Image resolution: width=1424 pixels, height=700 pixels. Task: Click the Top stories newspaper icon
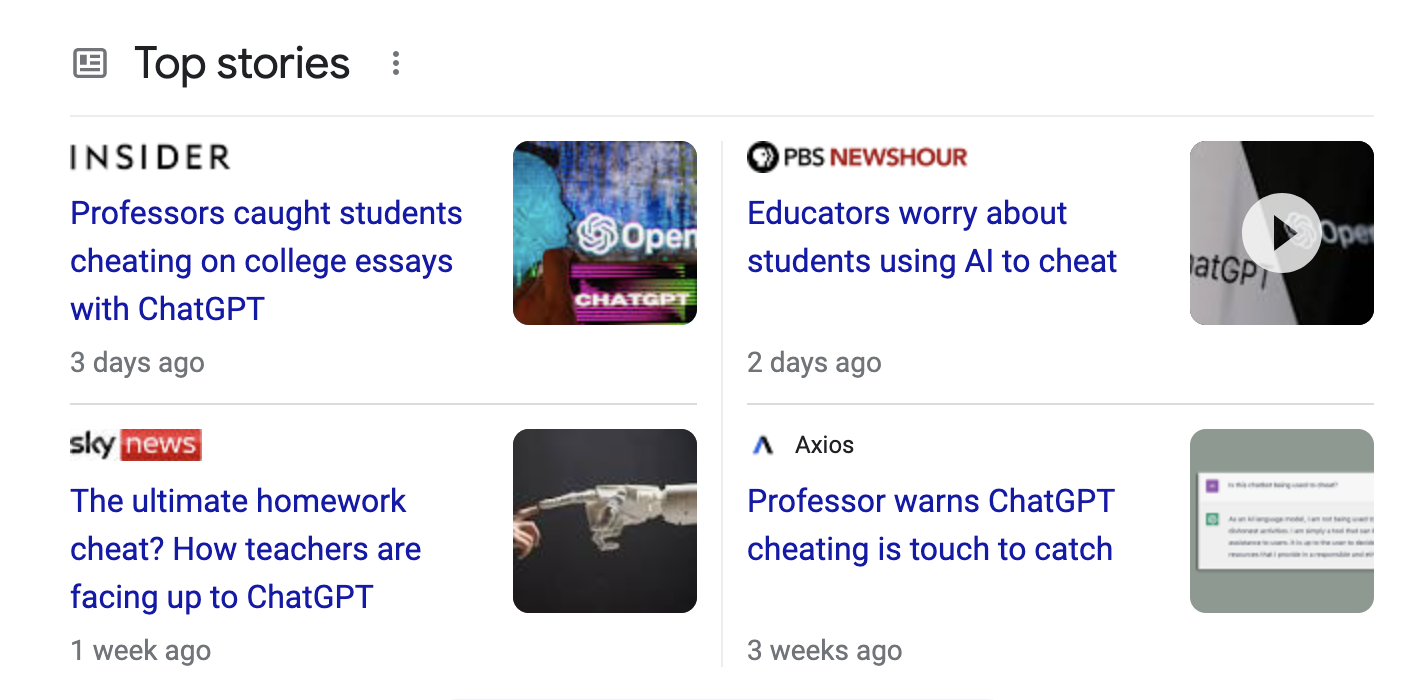coord(90,64)
